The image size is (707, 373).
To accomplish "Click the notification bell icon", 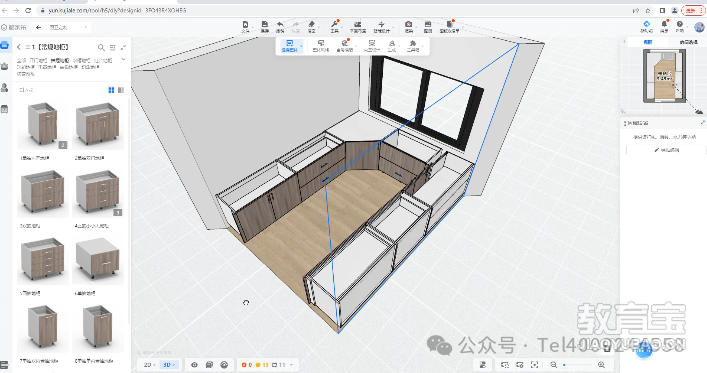I will pyautogui.click(x=664, y=24).
